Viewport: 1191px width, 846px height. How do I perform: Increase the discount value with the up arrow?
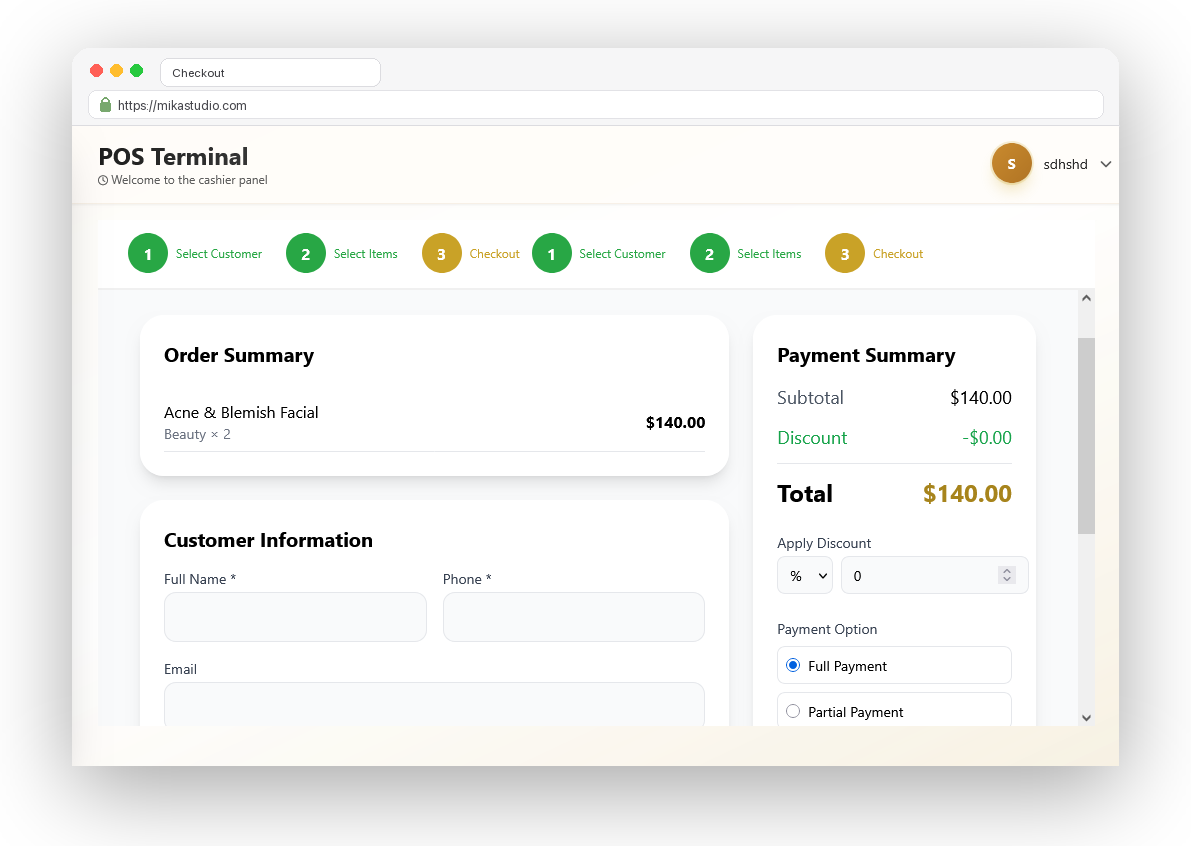1007,571
